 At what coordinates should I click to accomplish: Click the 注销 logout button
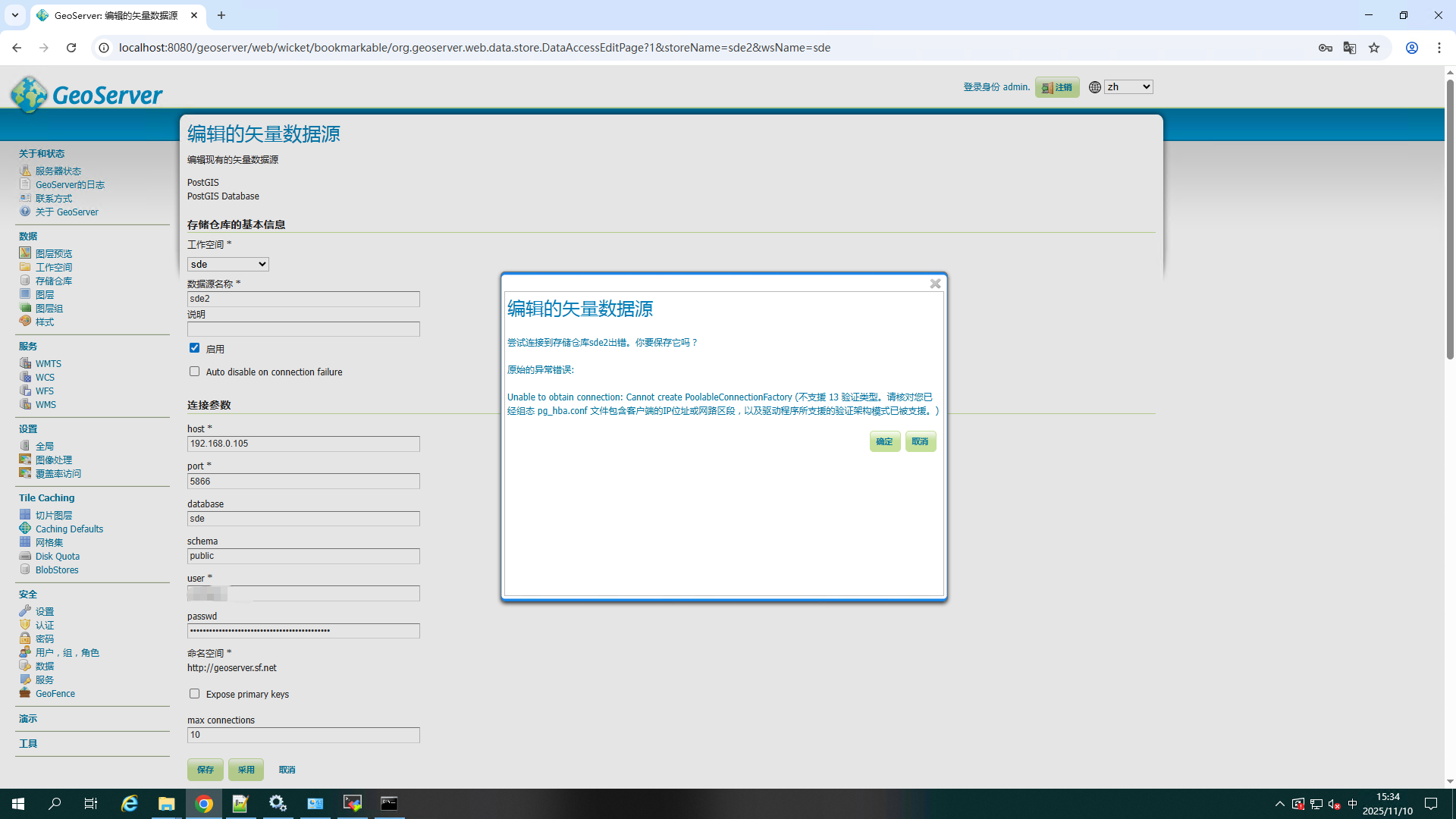tap(1056, 87)
